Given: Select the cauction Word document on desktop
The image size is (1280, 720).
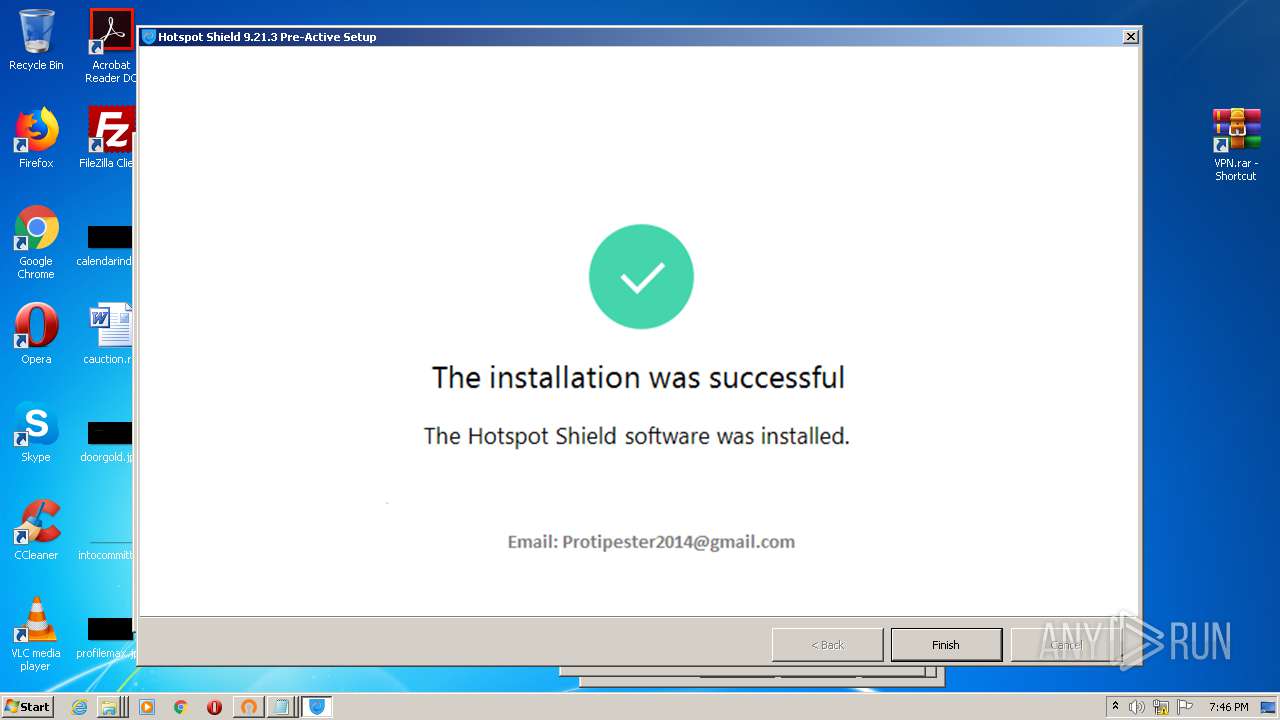Looking at the screenshot, I should [109, 334].
